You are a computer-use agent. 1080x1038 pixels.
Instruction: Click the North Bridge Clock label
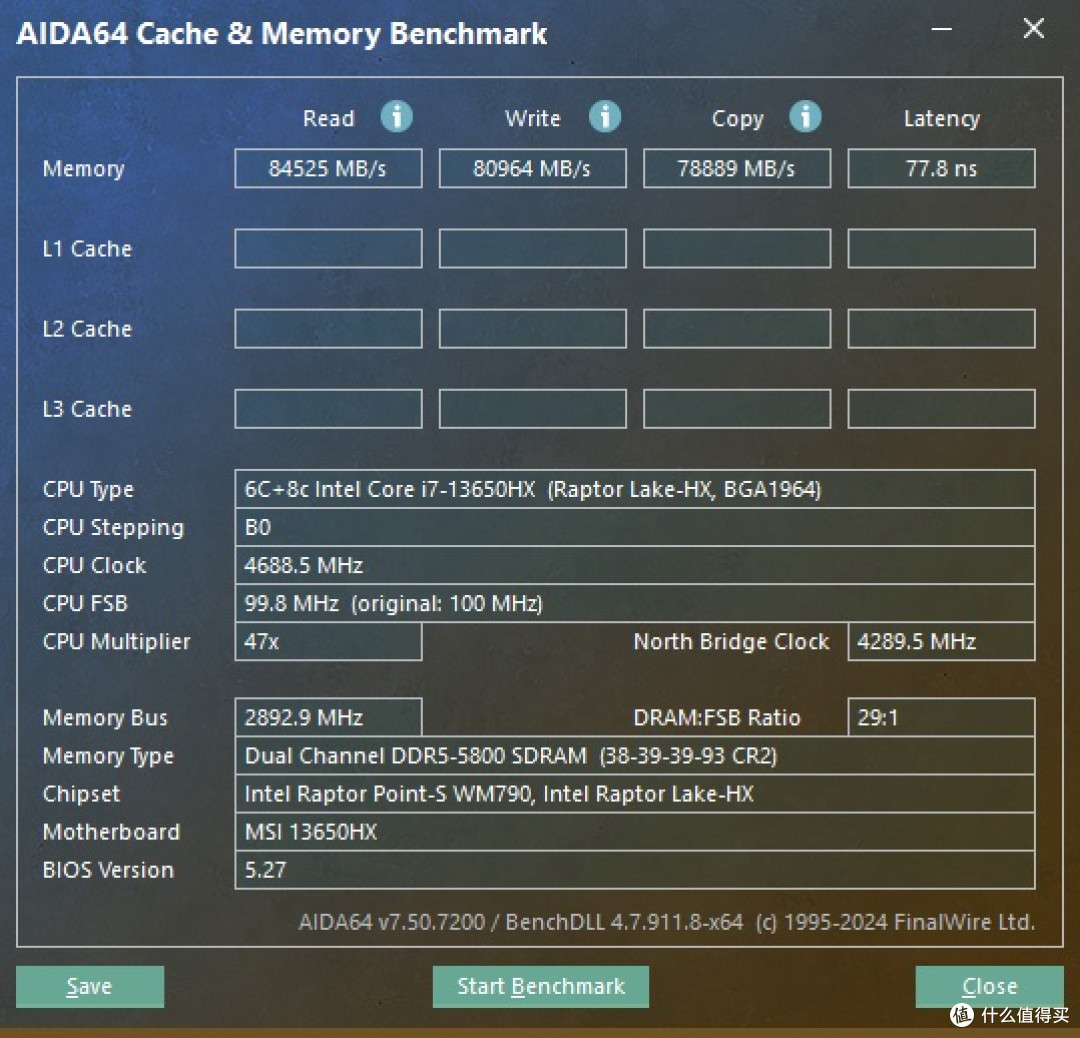pos(731,641)
